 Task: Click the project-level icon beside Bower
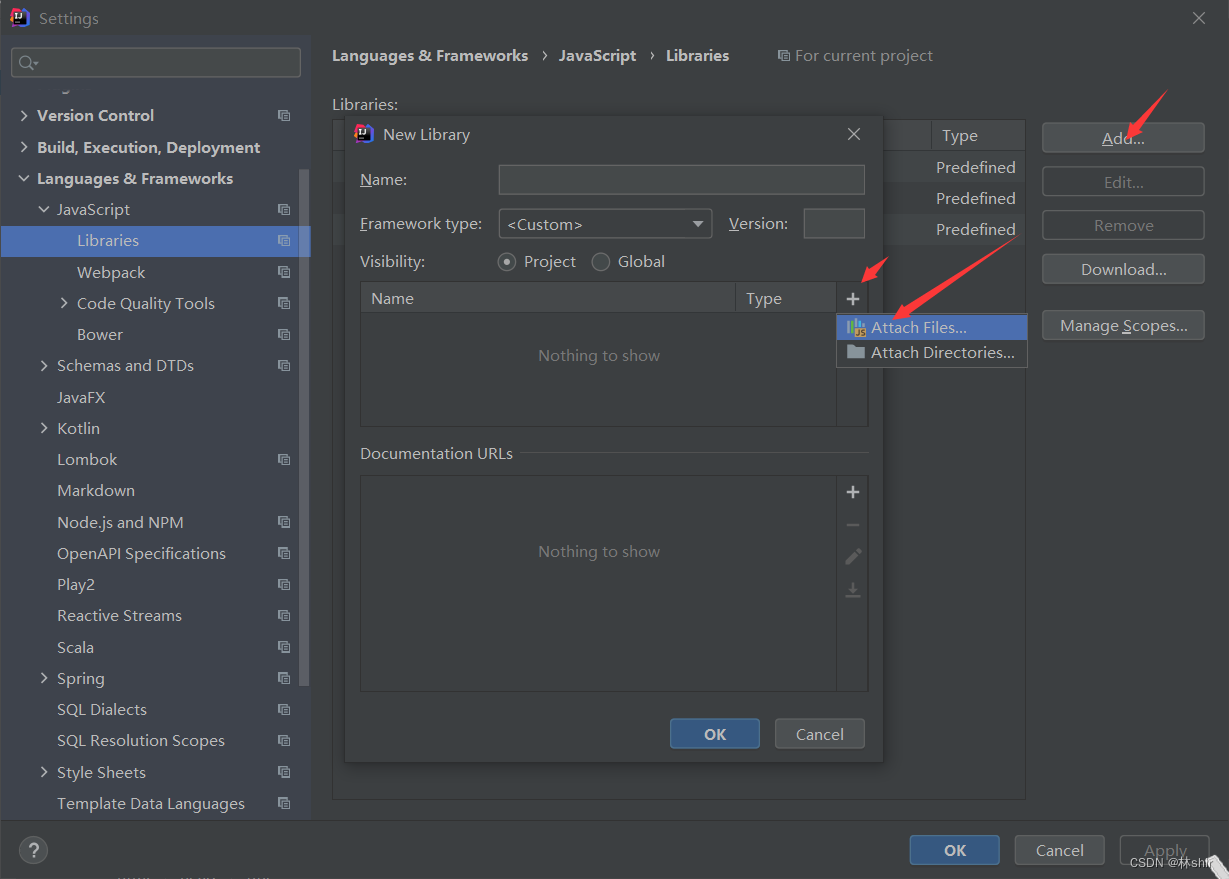click(284, 335)
